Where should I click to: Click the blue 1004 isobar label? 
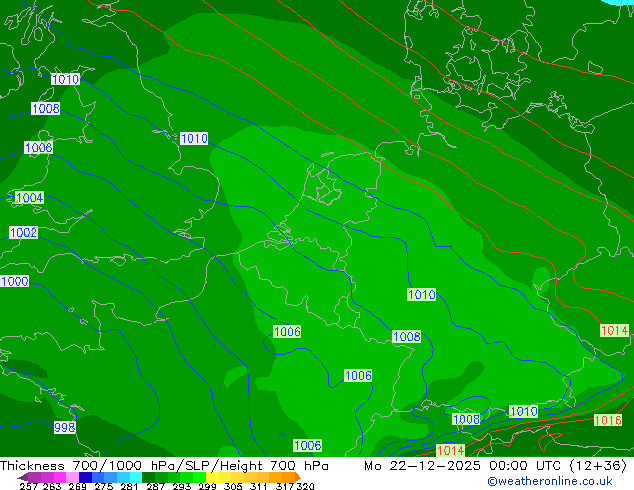pyautogui.click(x=29, y=198)
